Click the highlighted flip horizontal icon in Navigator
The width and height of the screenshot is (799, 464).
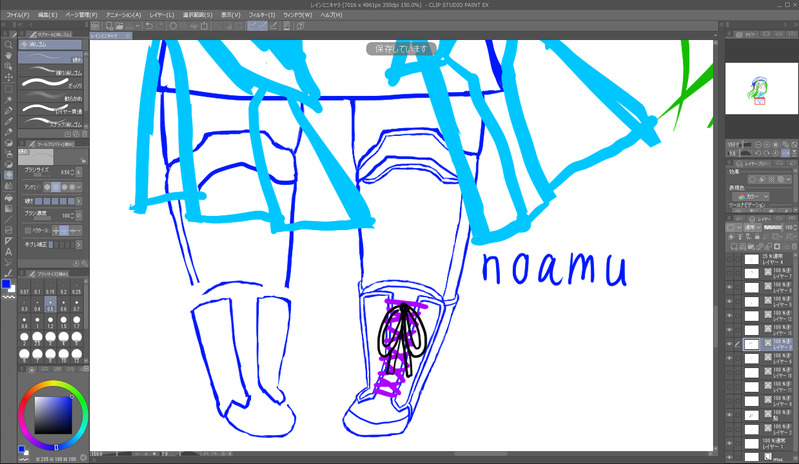point(785,153)
